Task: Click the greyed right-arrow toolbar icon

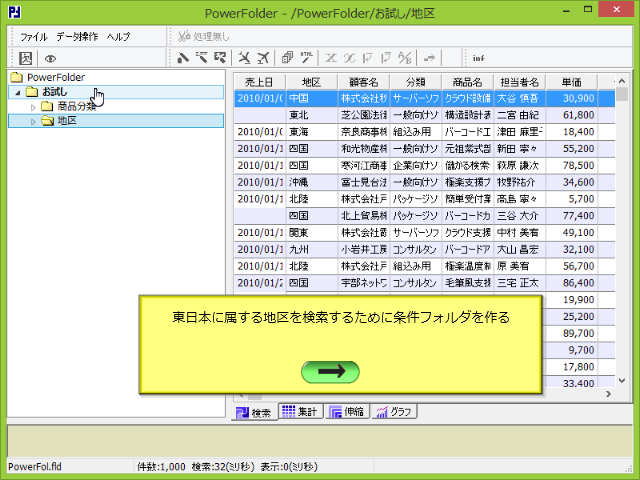Action: pyautogui.click(x=429, y=58)
